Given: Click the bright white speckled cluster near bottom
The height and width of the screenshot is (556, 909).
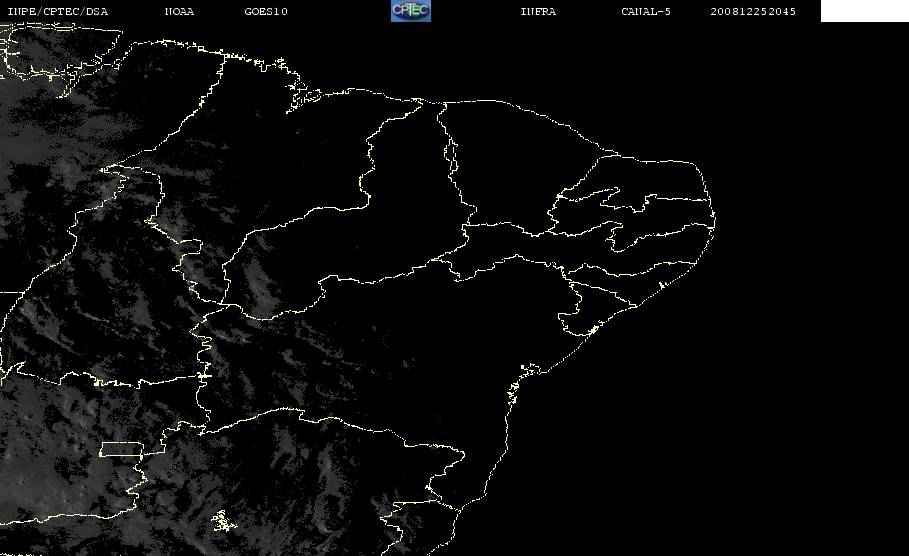Looking at the screenshot, I should click(224, 521).
